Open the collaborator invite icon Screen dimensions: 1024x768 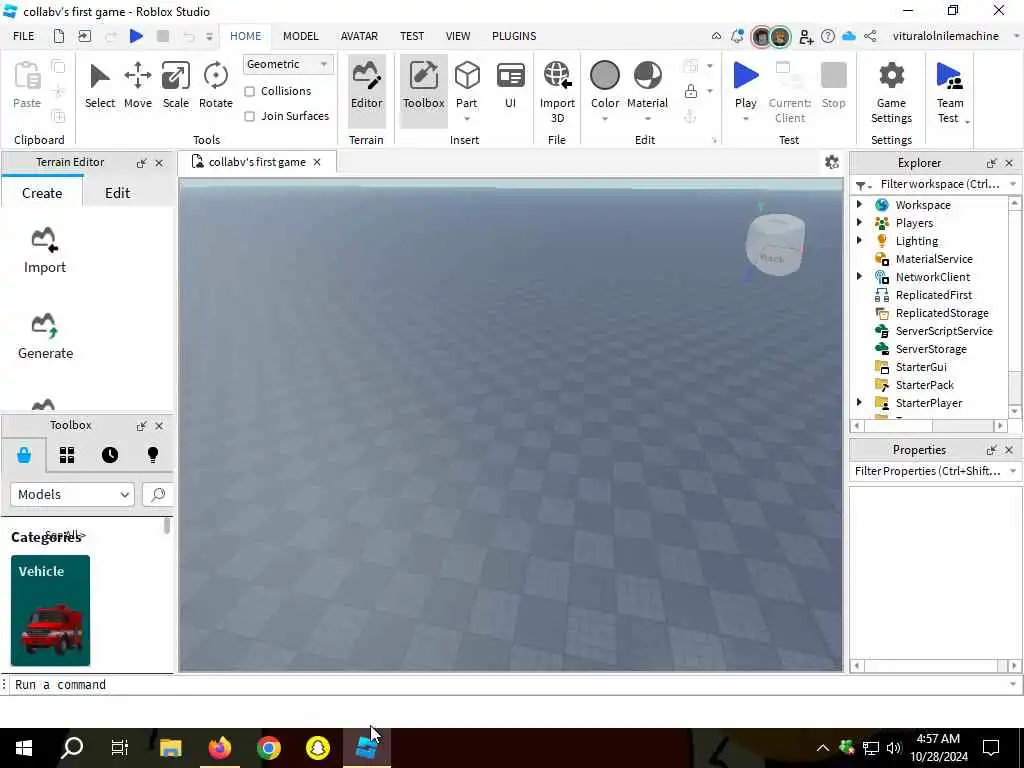coord(805,37)
